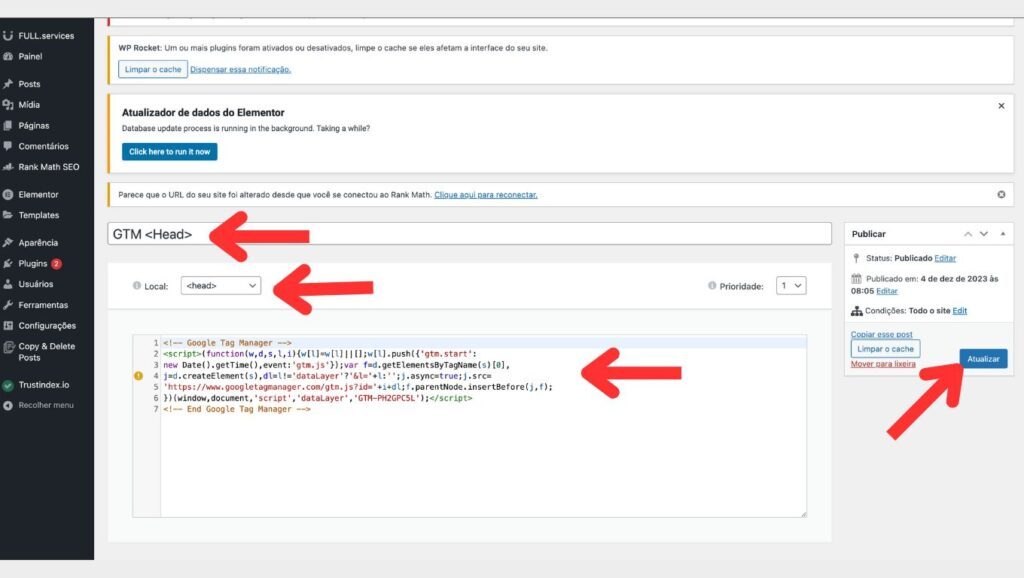This screenshot has height=578, width=1024.
Task: Click the Configurações settings icon
Action: (8, 325)
